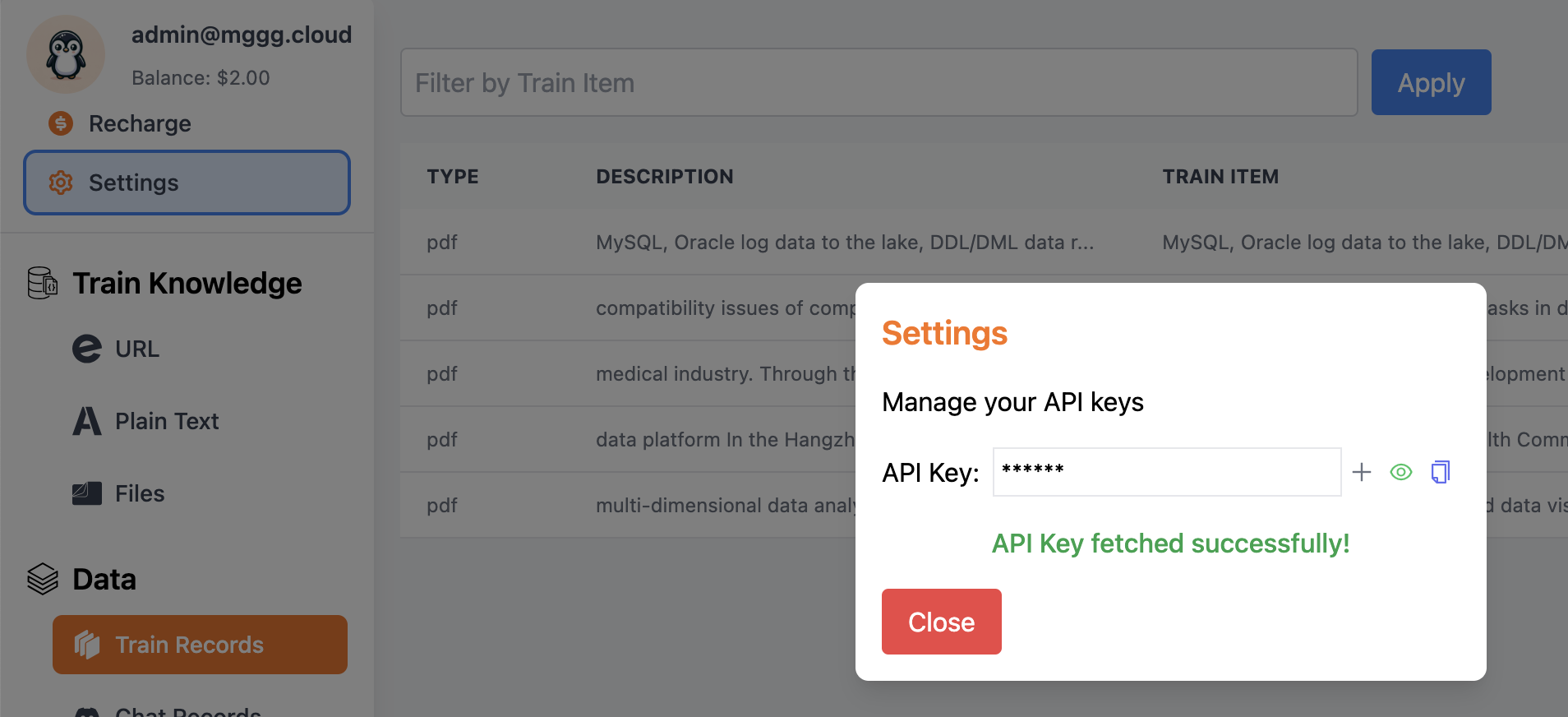Sort table by the TYPE column header
Viewport: 1568px width, 717px height.
[x=453, y=176]
